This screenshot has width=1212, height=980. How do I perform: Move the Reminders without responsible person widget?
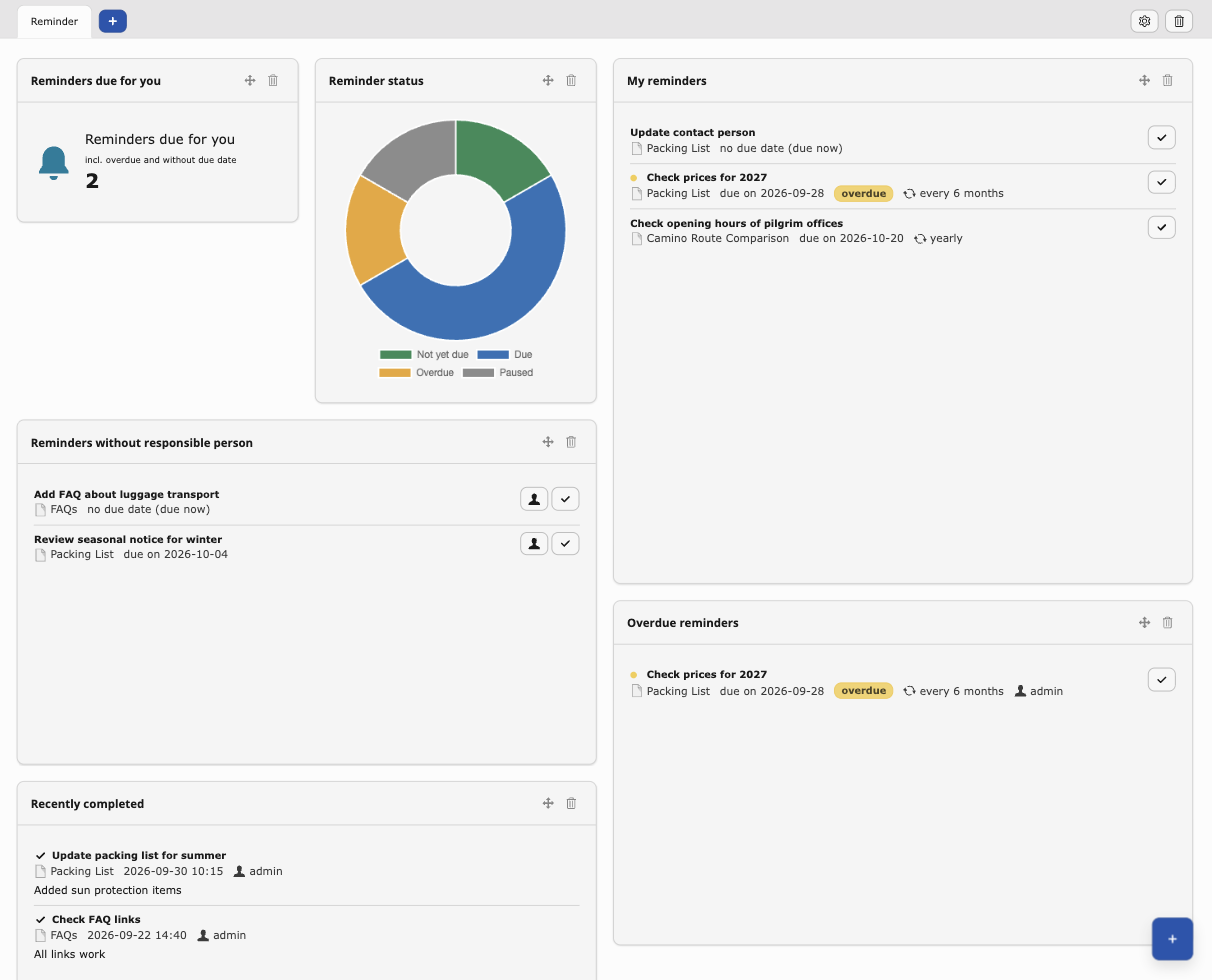[x=548, y=442]
